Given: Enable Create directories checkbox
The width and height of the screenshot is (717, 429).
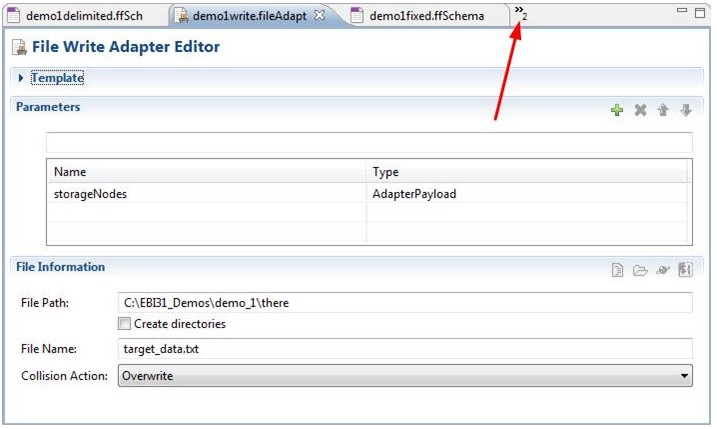Looking at the screenshot, I should 124,324.
